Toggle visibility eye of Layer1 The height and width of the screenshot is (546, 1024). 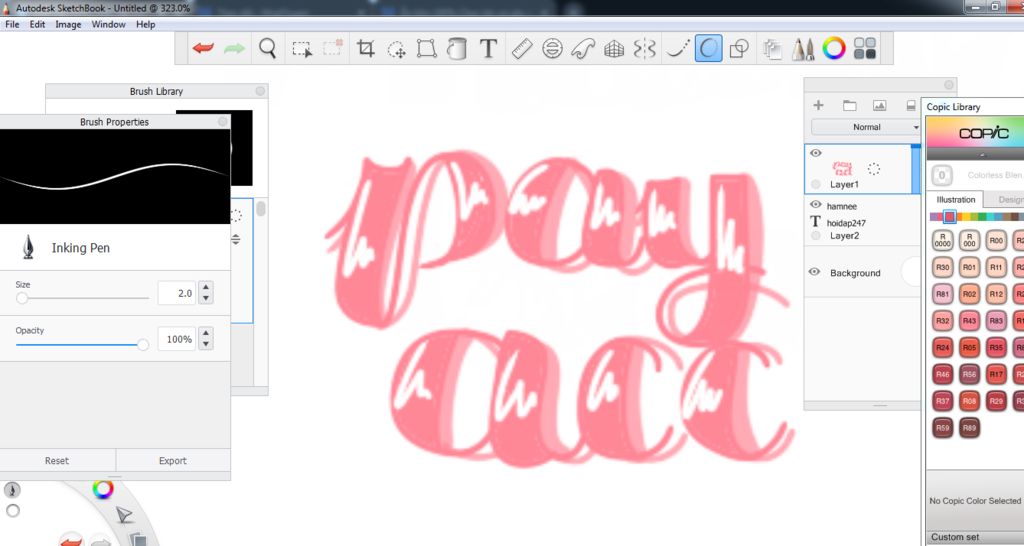click(x=816, y=153)
